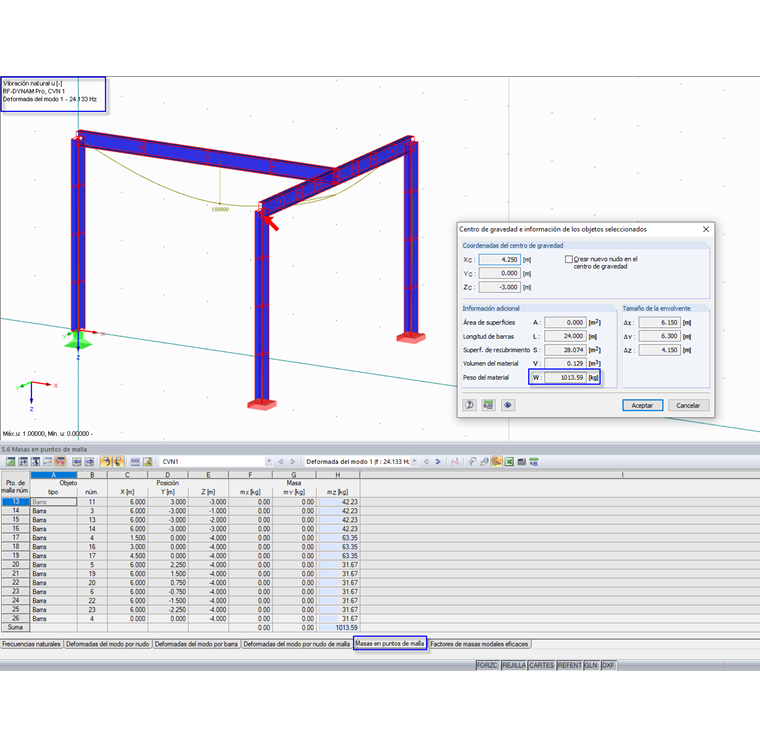Click Y value 2.250 in row 20
The image size is (760, 748).
pyautogui.click(x=168, y=565)
